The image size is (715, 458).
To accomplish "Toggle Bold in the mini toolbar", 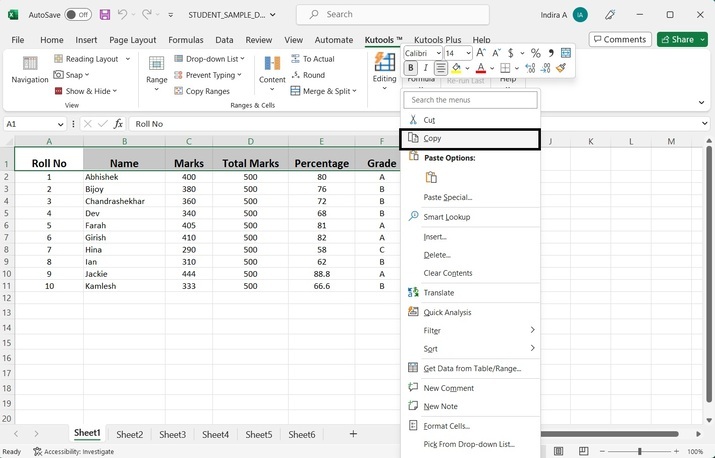I will [x=410, y=68].
